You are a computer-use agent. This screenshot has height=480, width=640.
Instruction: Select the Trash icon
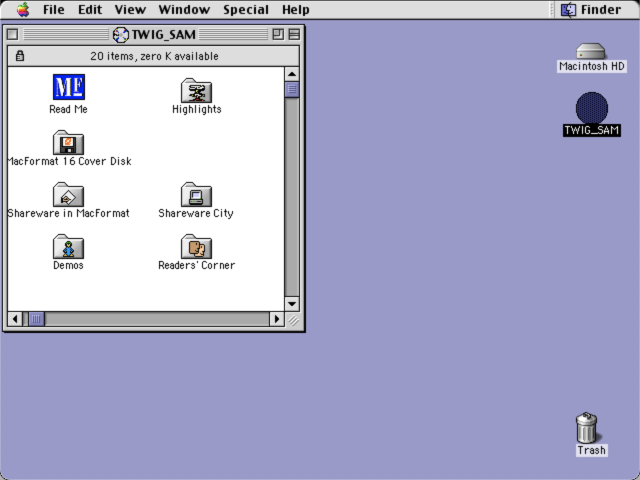point(587,427)
